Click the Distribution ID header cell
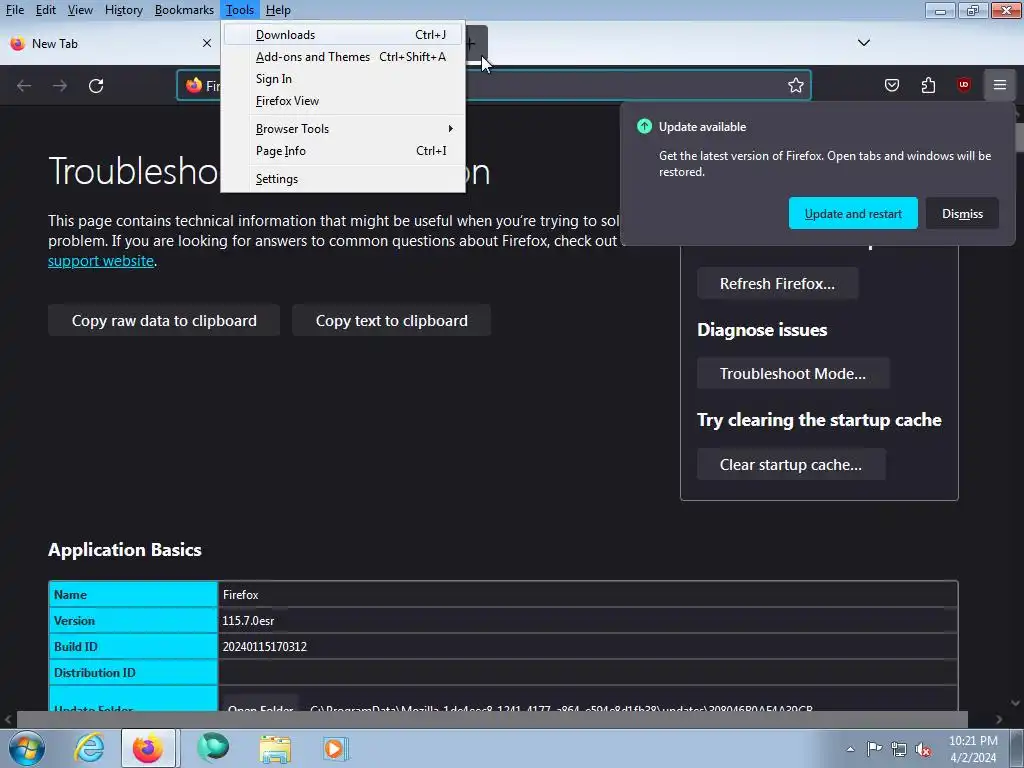1024x768 pixels. (133, 673)
